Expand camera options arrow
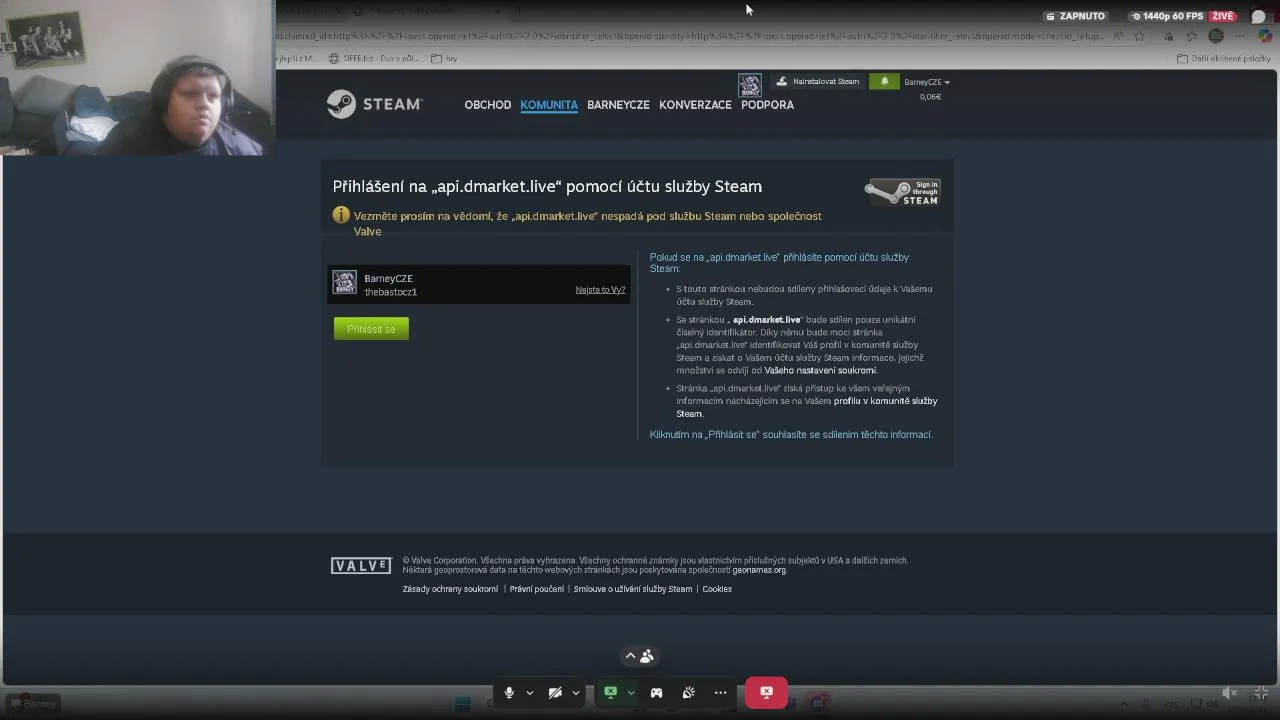 point(575,692)
